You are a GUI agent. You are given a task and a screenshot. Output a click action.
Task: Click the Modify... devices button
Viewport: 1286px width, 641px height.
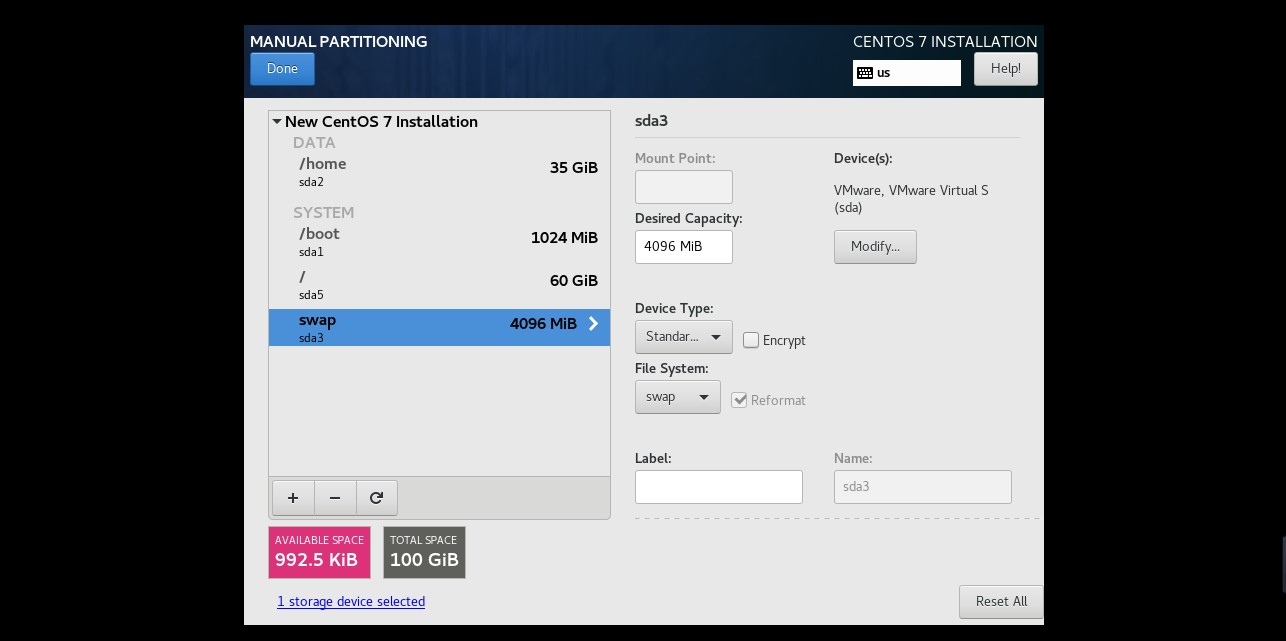click(x=875, y=247)
